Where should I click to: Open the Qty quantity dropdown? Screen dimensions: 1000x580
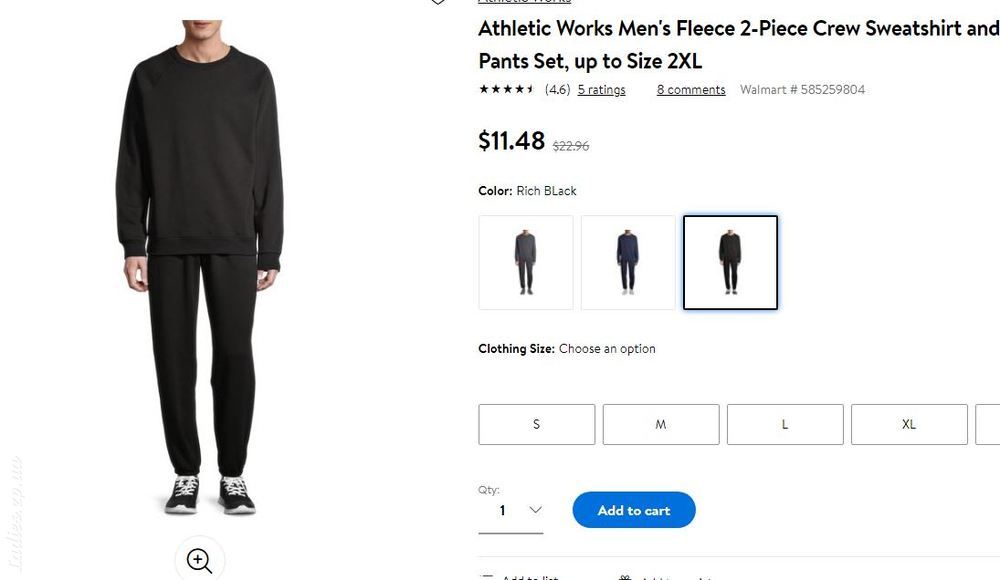[x=511, y=510]
